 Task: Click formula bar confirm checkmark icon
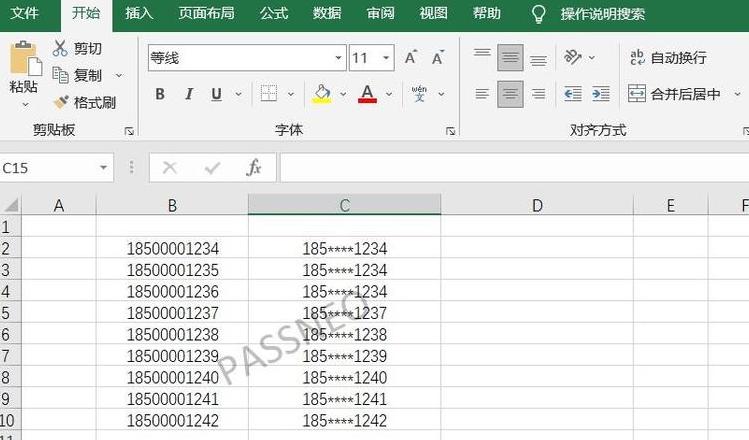(212, 168)
